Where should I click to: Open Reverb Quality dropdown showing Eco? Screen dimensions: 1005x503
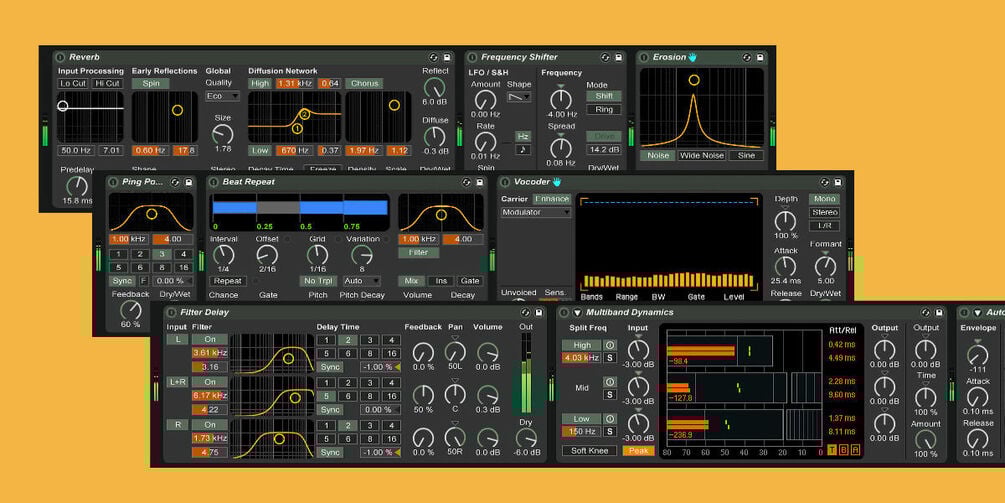[222, 96]
